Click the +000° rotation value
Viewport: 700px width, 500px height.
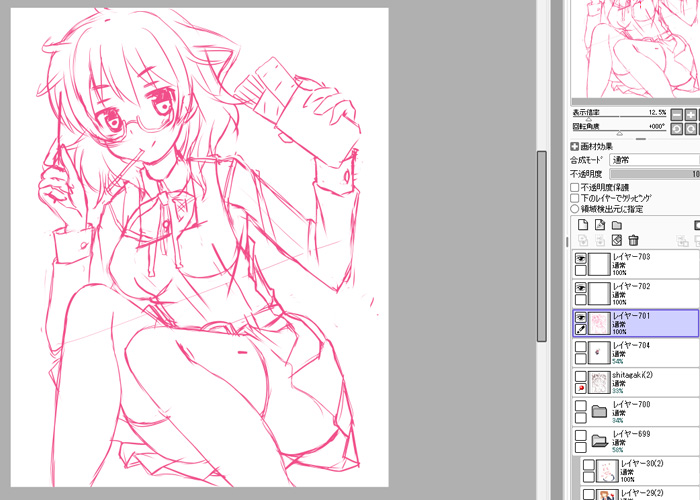(656, 126)
